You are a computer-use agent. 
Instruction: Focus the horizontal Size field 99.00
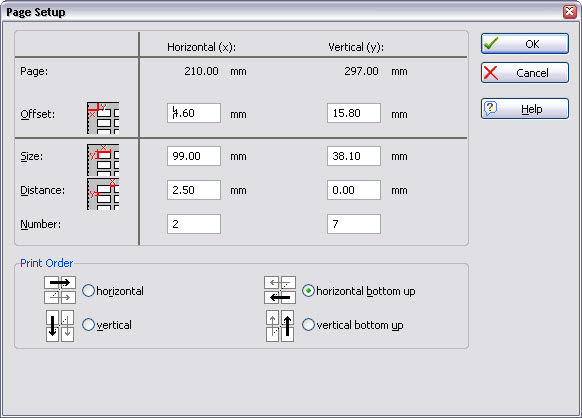[194, 156]
